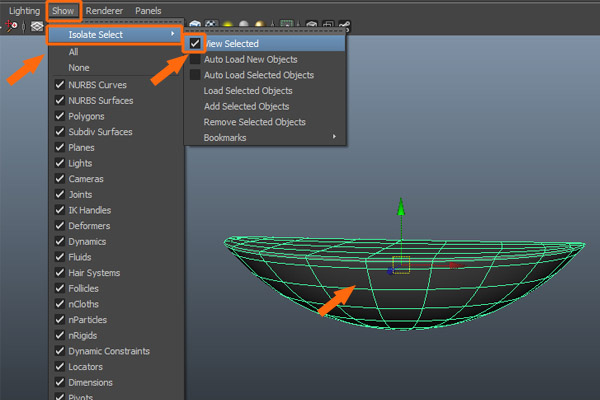The image size is (600, 400).
Task: Click the layered grid icon at toolbar left
Action: pyautogui.click(x=37, y=25)
